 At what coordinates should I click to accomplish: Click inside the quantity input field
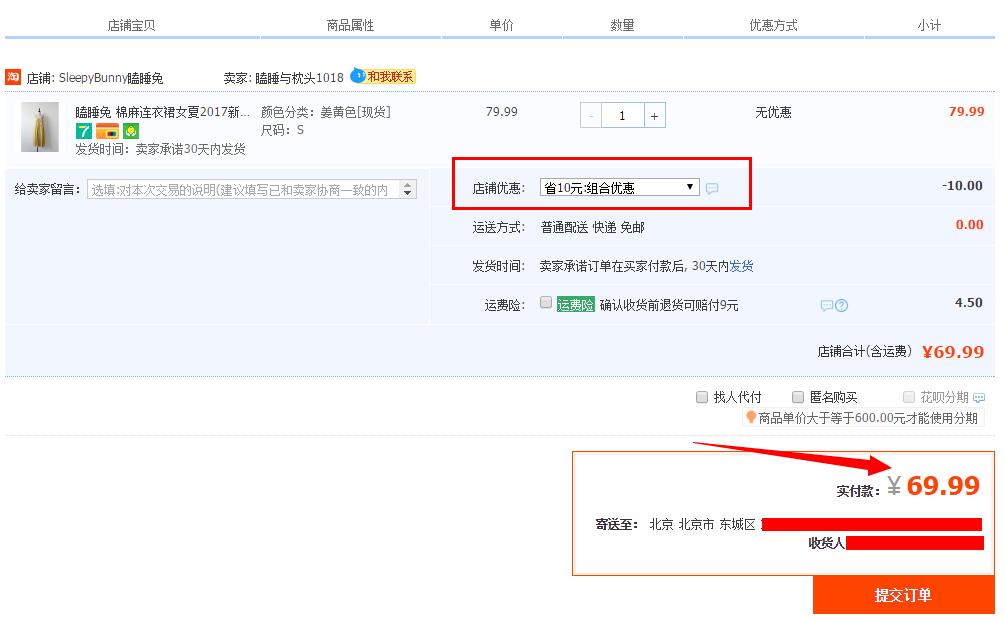click(x=622, y=115)
